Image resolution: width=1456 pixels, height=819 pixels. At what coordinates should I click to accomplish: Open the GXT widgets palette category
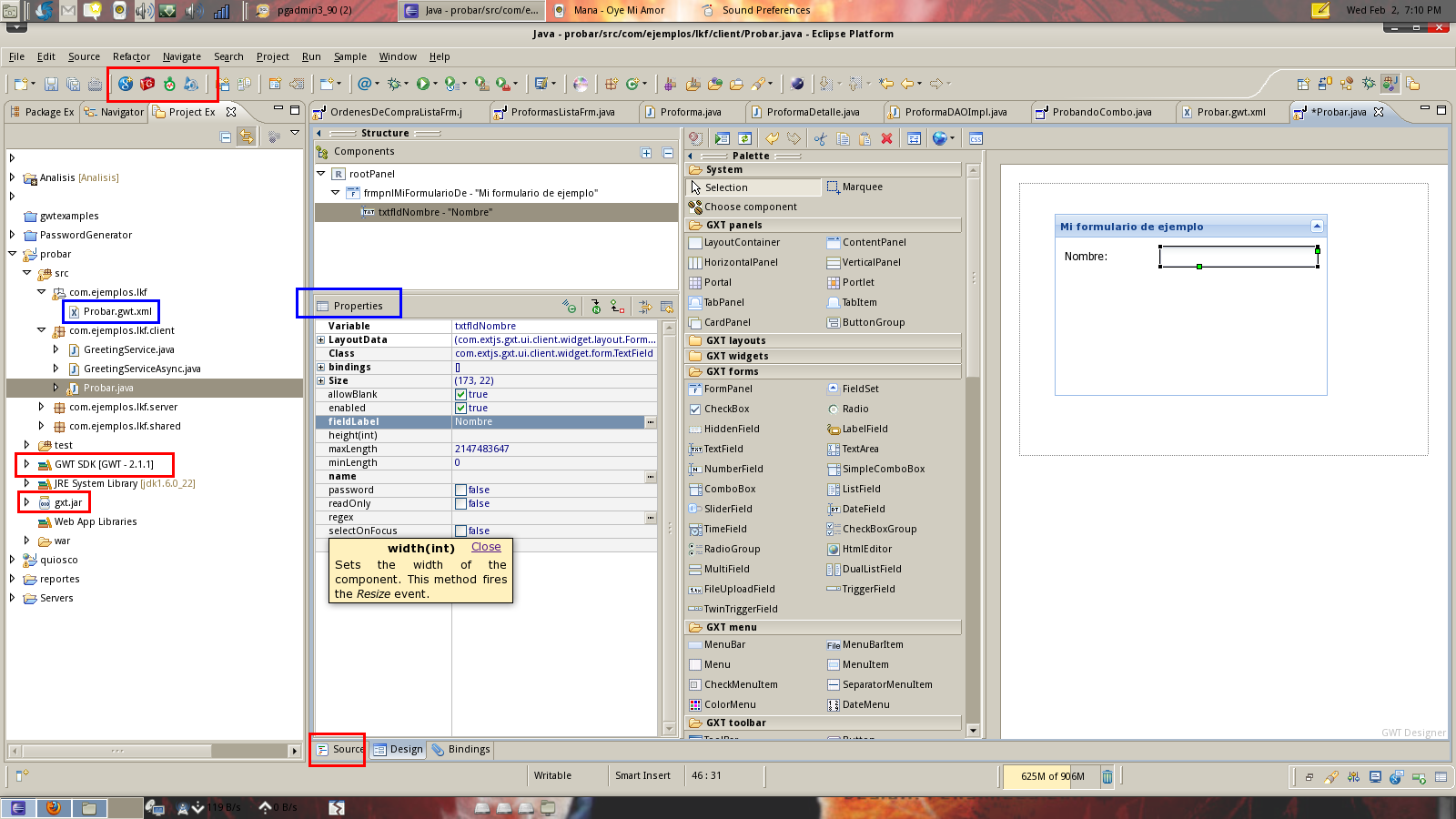[823, 356]
